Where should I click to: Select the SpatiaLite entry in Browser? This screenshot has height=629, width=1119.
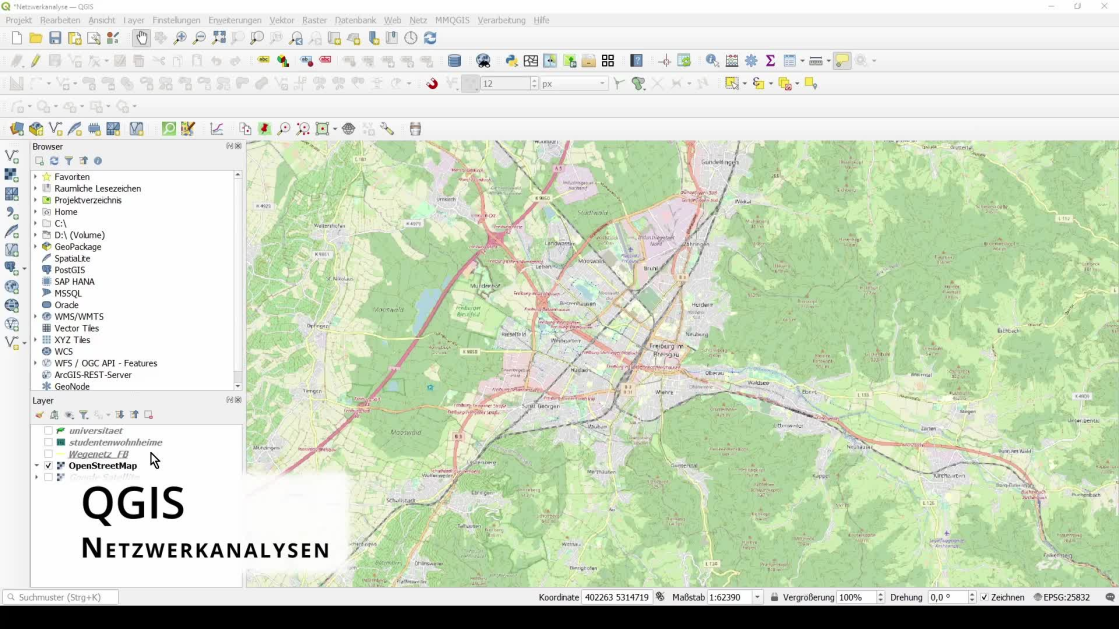pos(72,258)
